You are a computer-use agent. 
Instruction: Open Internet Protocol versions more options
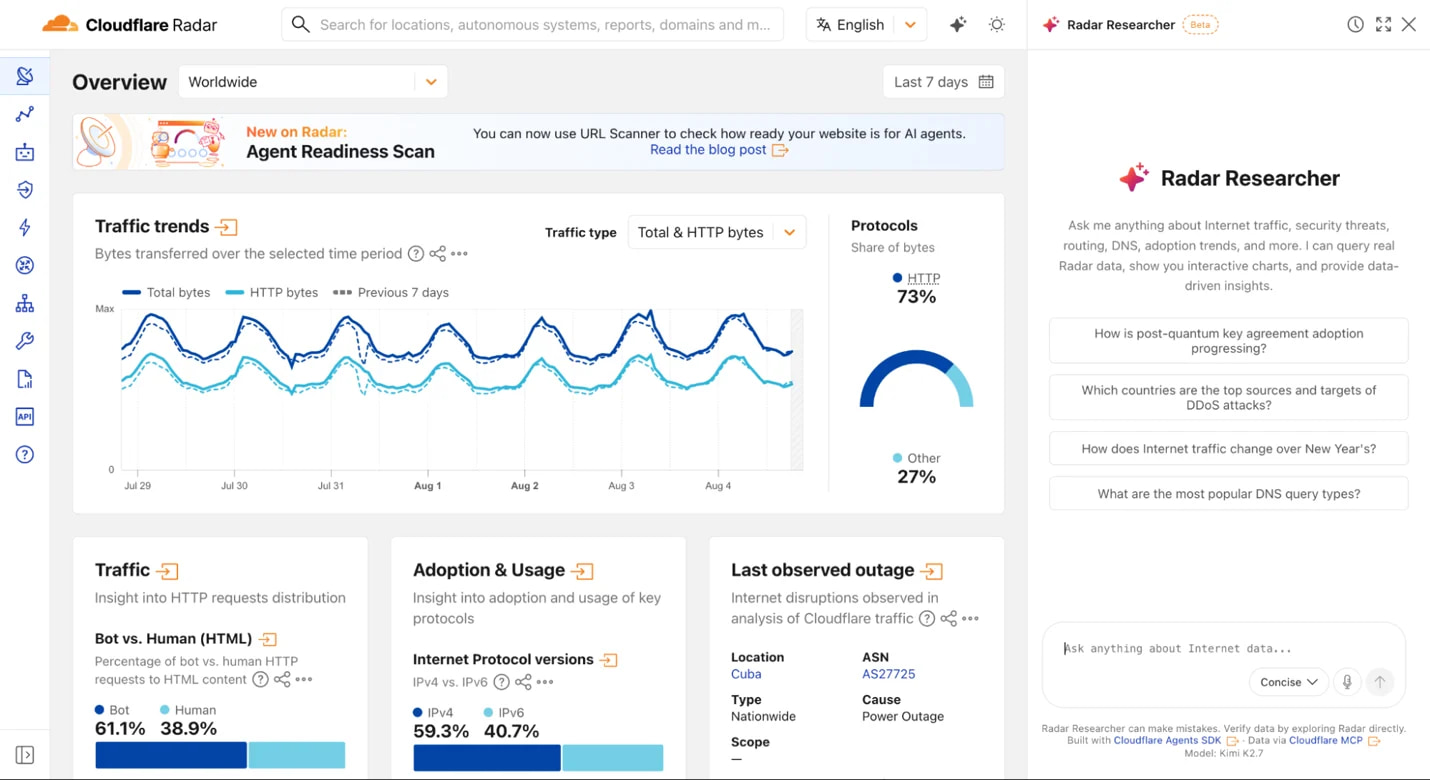point(546,682)
